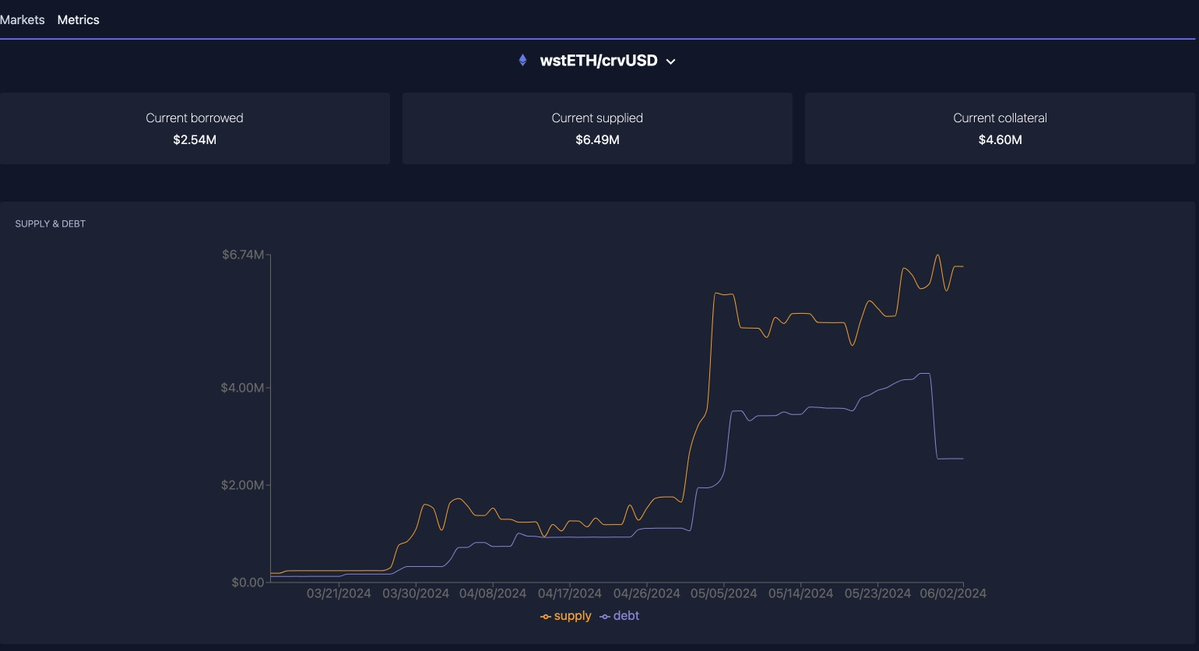Click the 04/26/2024 date label
Image resolution: width=1199 pixels, height=651 pixels.
pyautogui.click(x=647, y=593)
